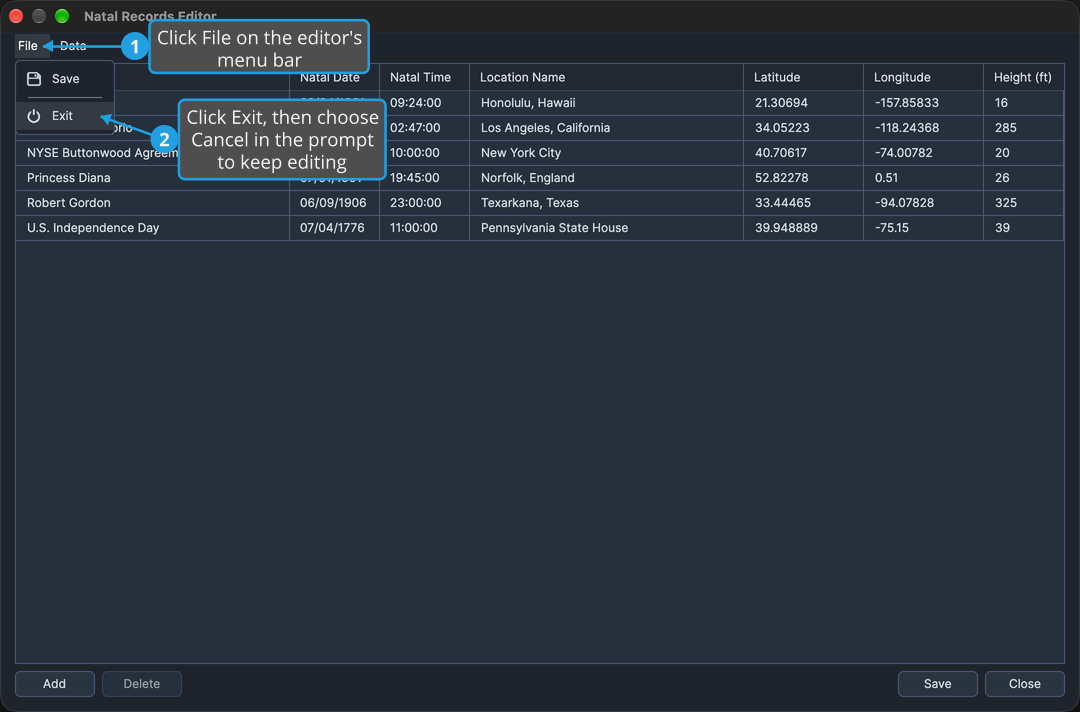Click the Location Name column header
The height and width of the screenshot is (712, 1080).
606,77
